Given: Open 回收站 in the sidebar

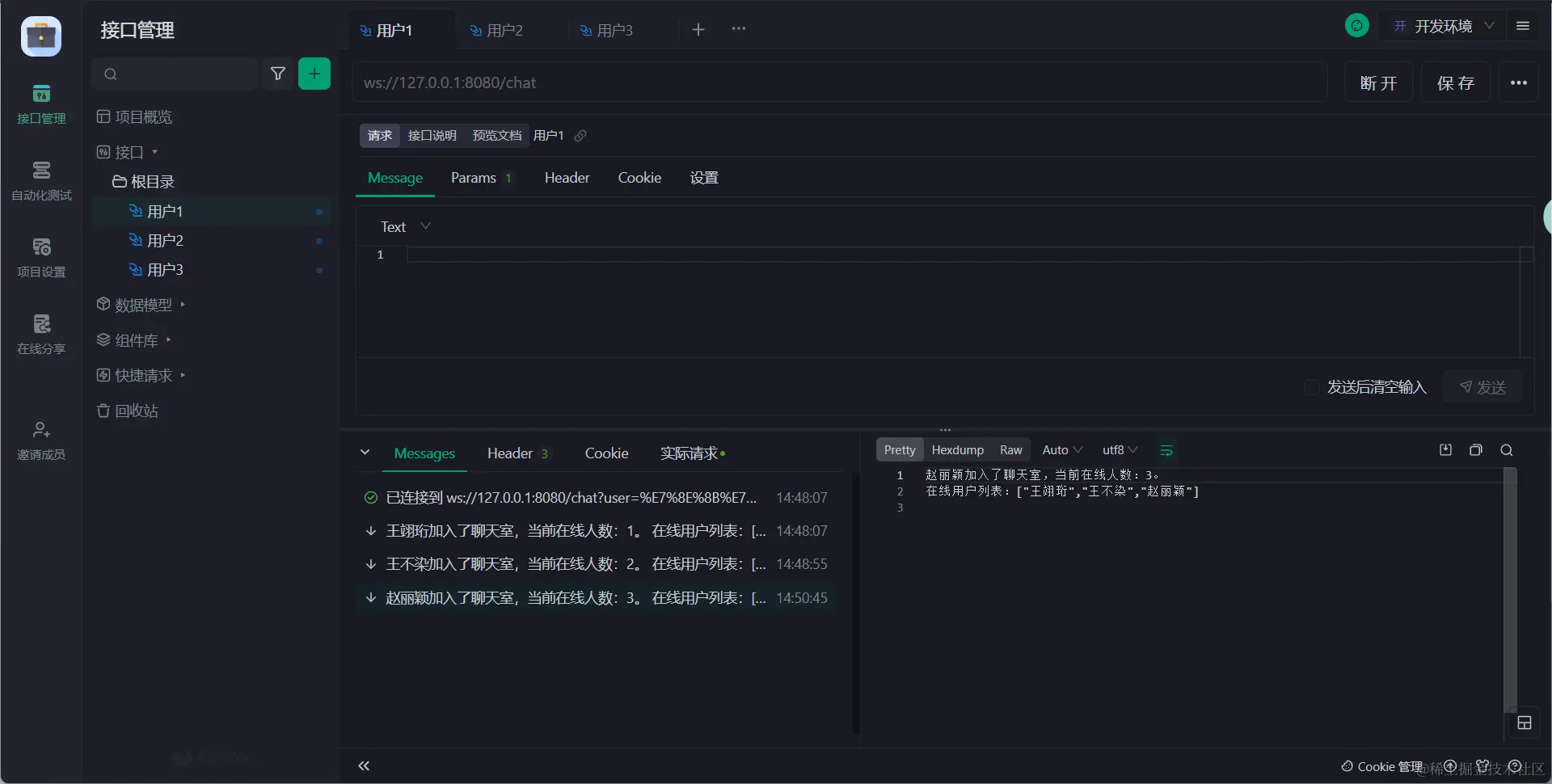Looking at the screenshot, I should click(127, 411).
